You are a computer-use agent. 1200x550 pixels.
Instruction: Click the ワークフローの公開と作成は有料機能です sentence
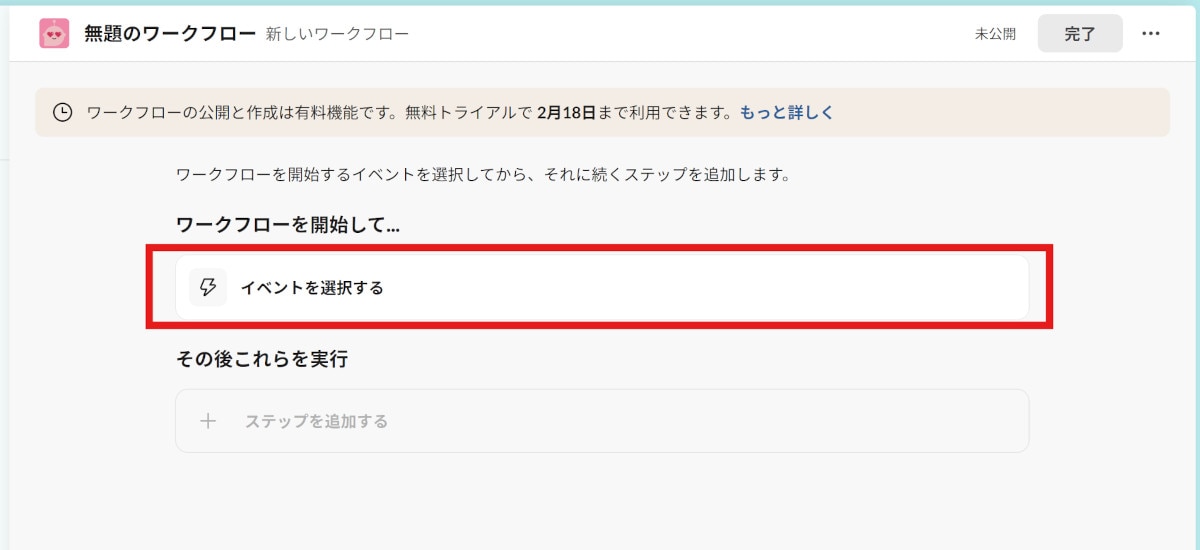243,112
